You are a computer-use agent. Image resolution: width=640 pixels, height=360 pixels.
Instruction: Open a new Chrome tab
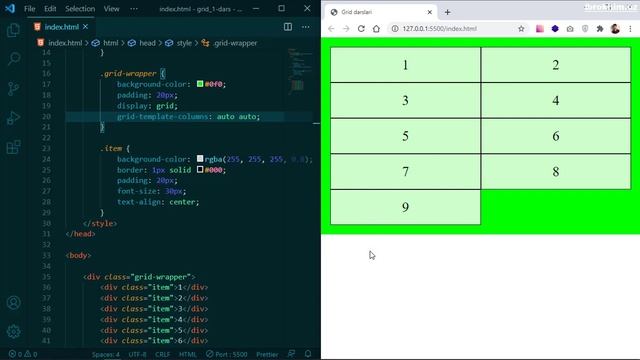click(x=447, y=12)
